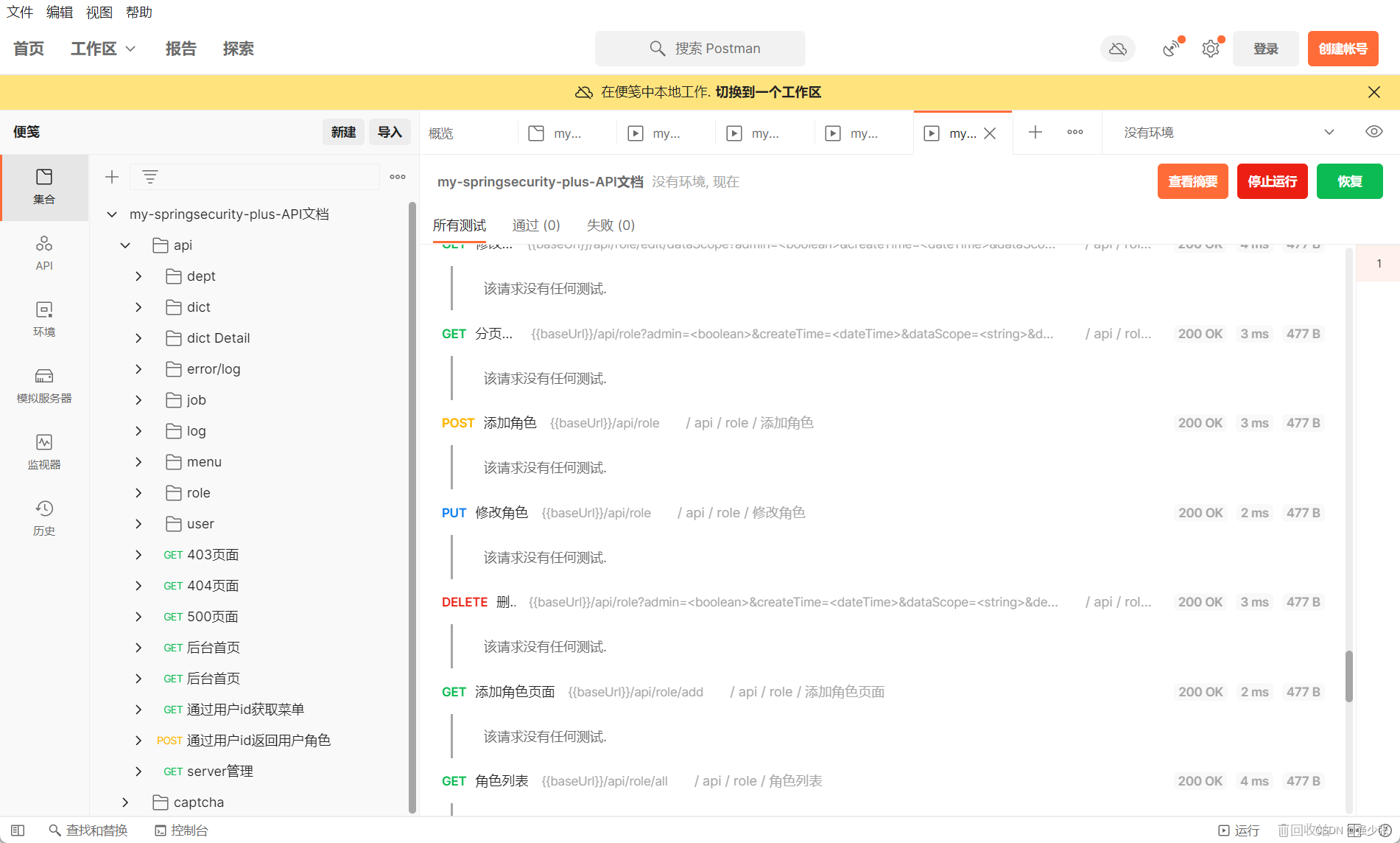The image size is (1400, 843).
Task: Open the API sidebar panel
Action: click(44, 253)
